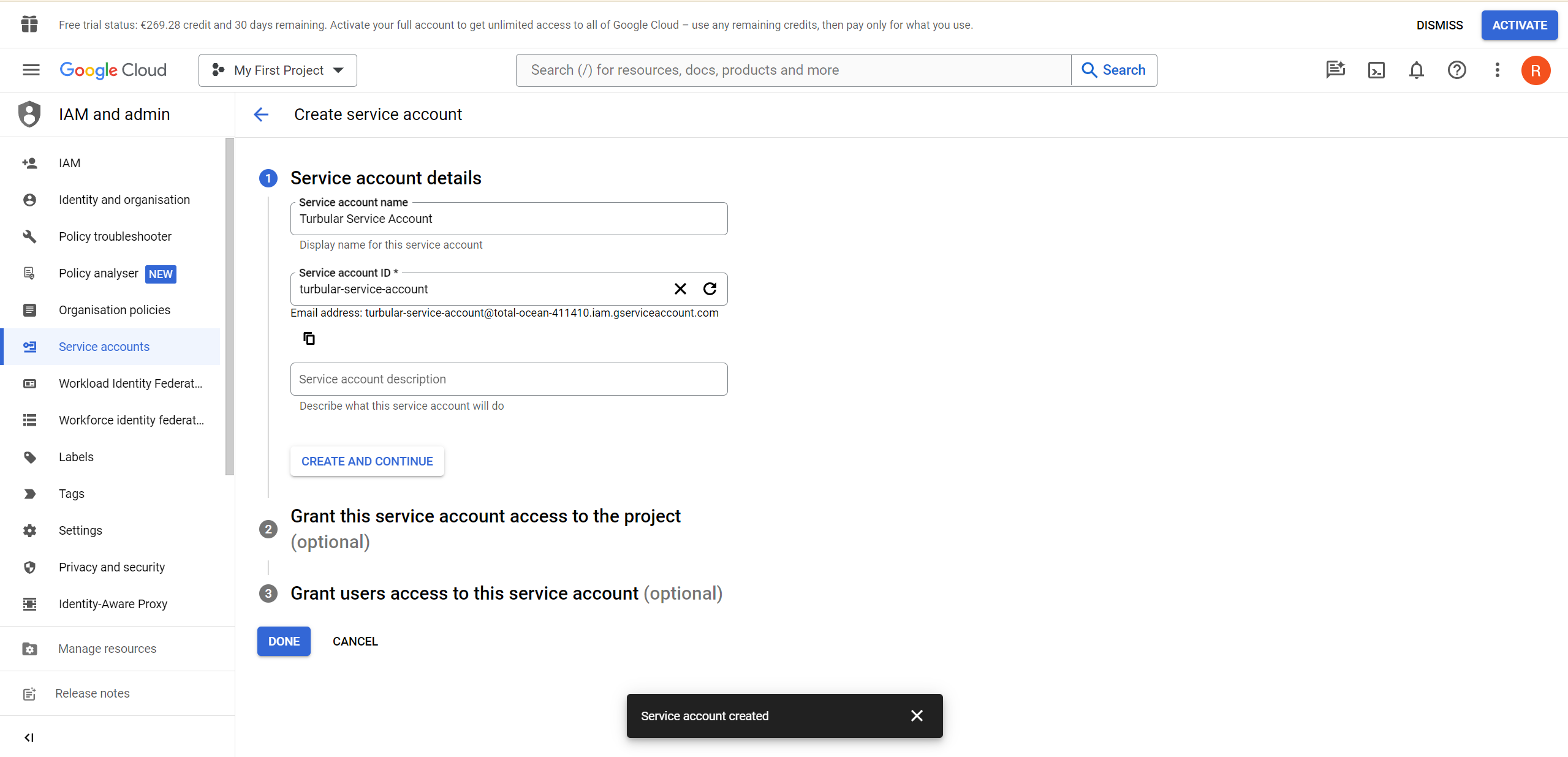This screenshot has width=1568, height=757.
Task: Click the CREATE AND CONTINUE button
Action: pos(367,461)
